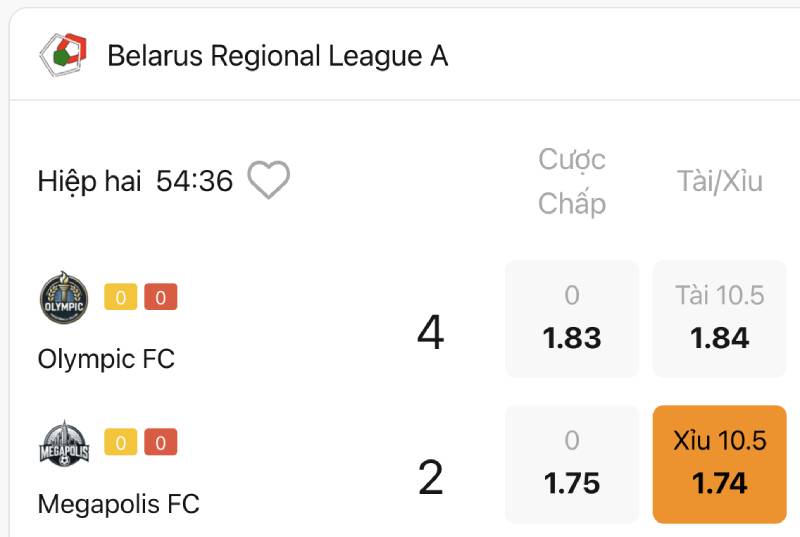This screenshot has width=800, height=537.
Task: Favorite this match with the heart icon
Action: (x=268, y=180)
